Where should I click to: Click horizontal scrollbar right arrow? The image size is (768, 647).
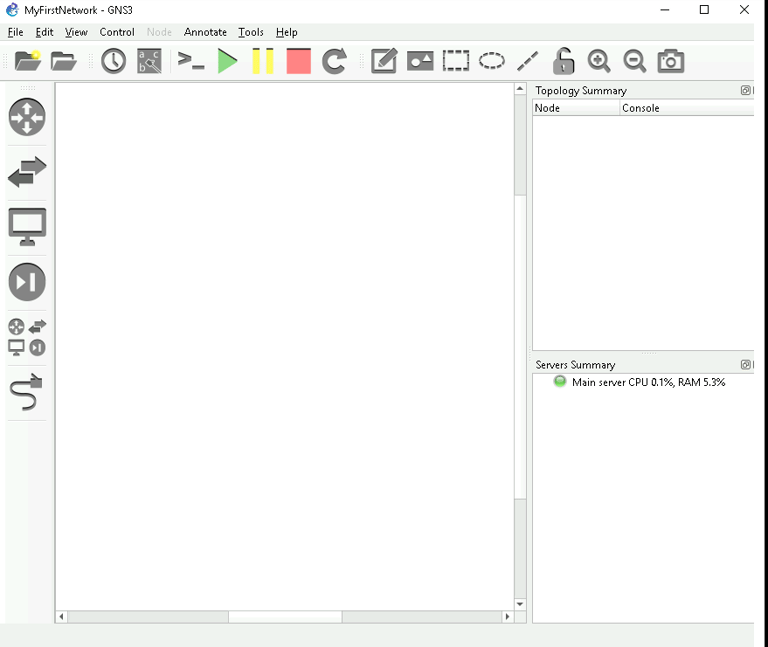[507, 617]
